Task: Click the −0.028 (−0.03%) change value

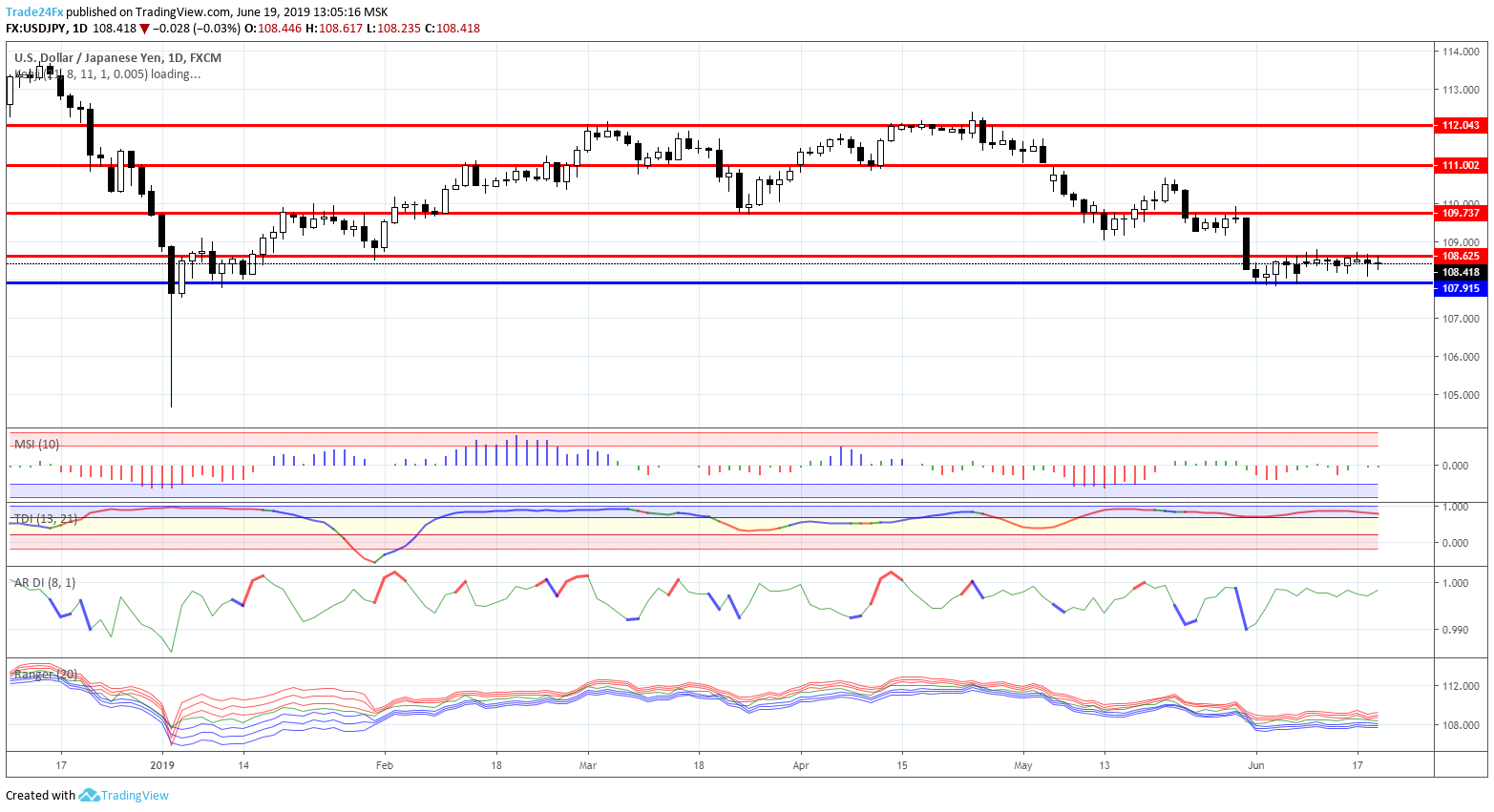Action: [197, 29]
